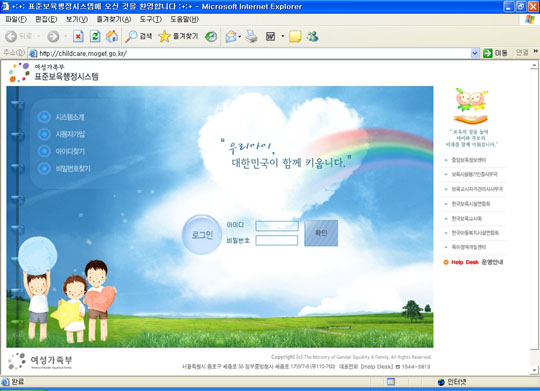The width and height of the screenshot is (540, 391).
Task: Click the 확인 login confirm button
Action: click(x=321, y=233)
